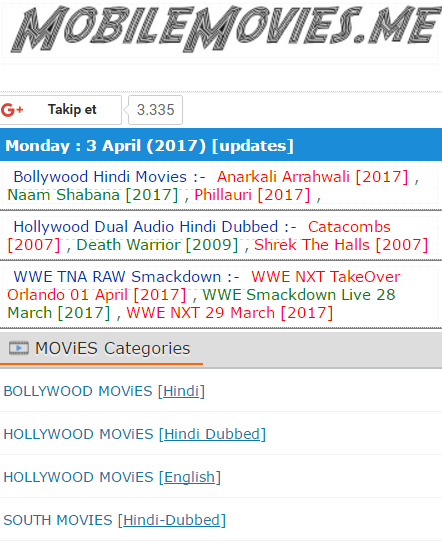The image size is (442, 545).
Task: Click the MobileMovies.me logo banner
Action: point(225,30)
